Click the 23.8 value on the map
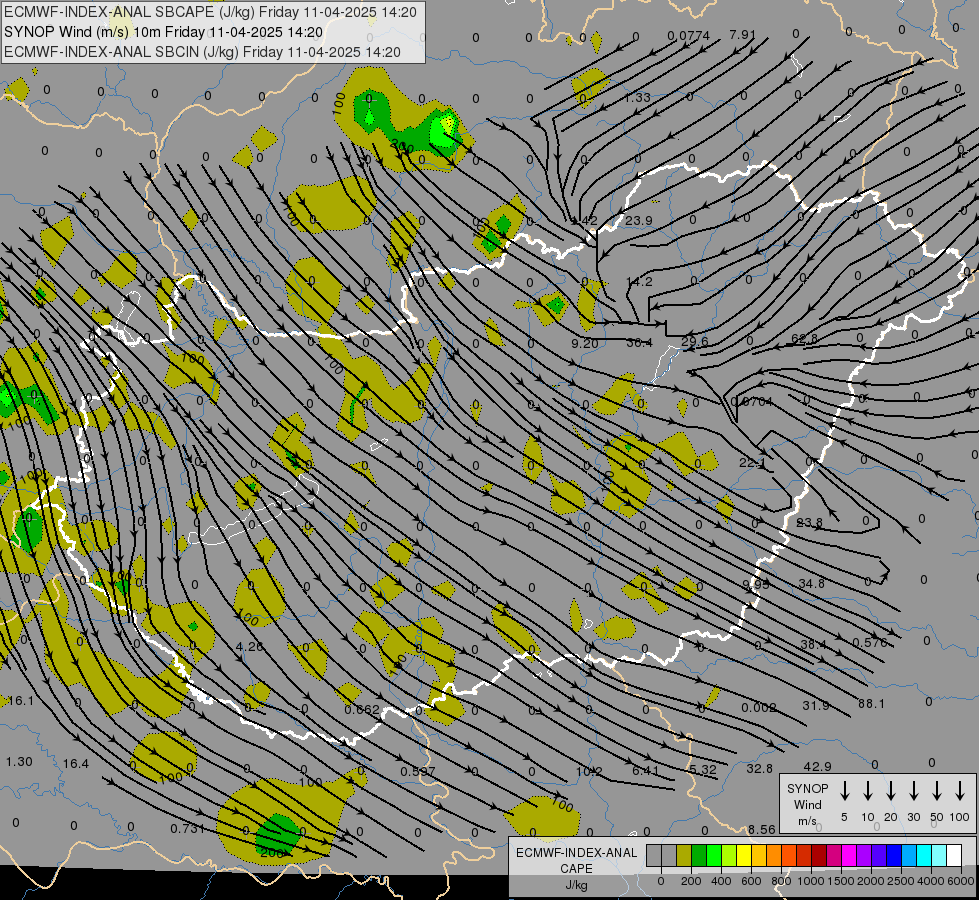Image resolution: width=979 pixels, height=900 pixels. coord(809,522)
